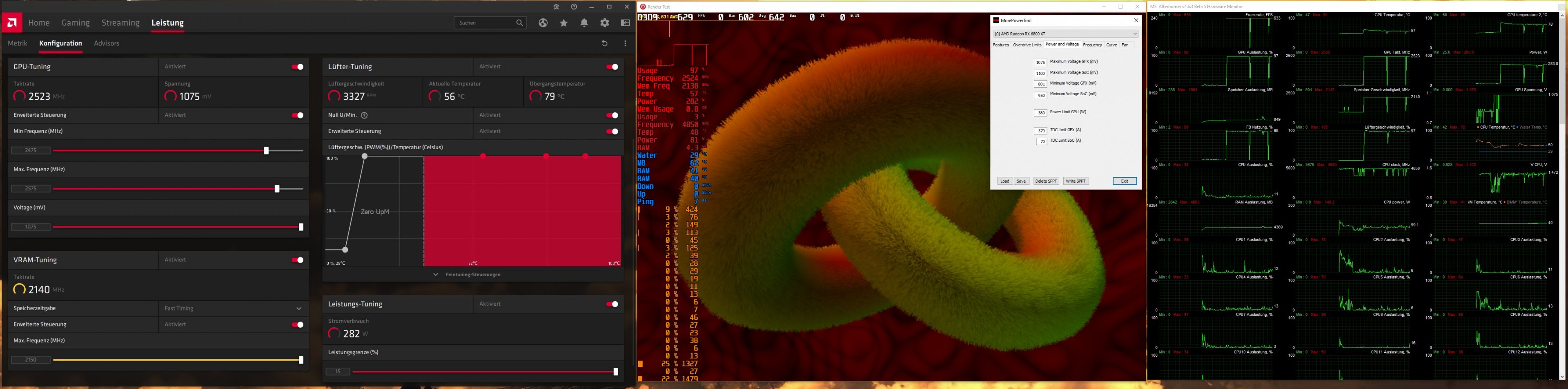Screen dimensions: 1568x389
Task: Click the Leistungsgrenze value box 15
Action: tap(338, 371)
